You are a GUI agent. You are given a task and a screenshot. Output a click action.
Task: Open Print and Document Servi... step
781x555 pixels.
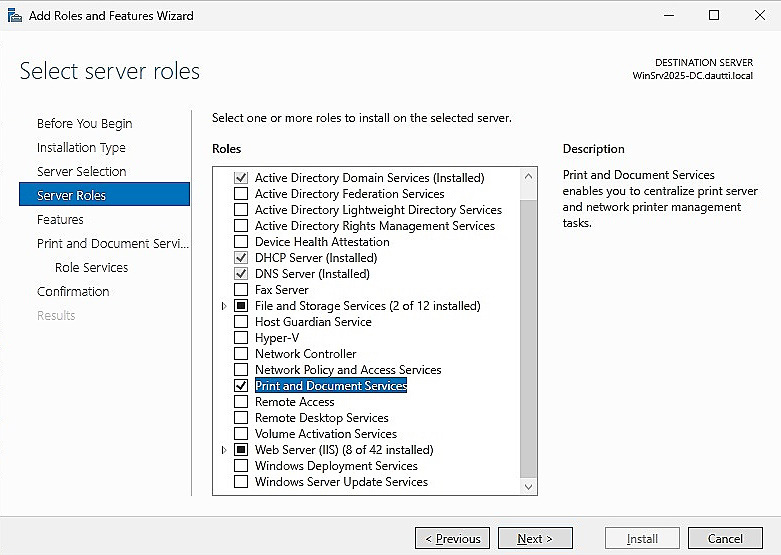(x=113, y=244)
